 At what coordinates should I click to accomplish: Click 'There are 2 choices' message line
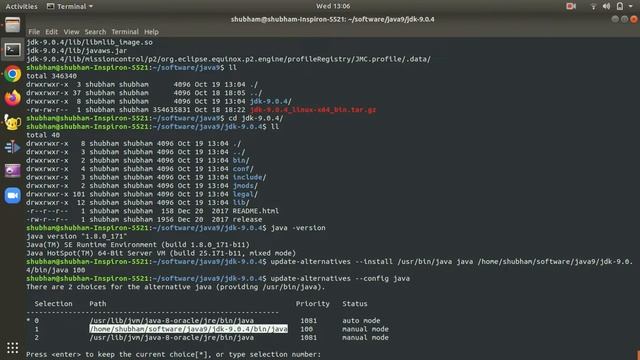(176, 287)
